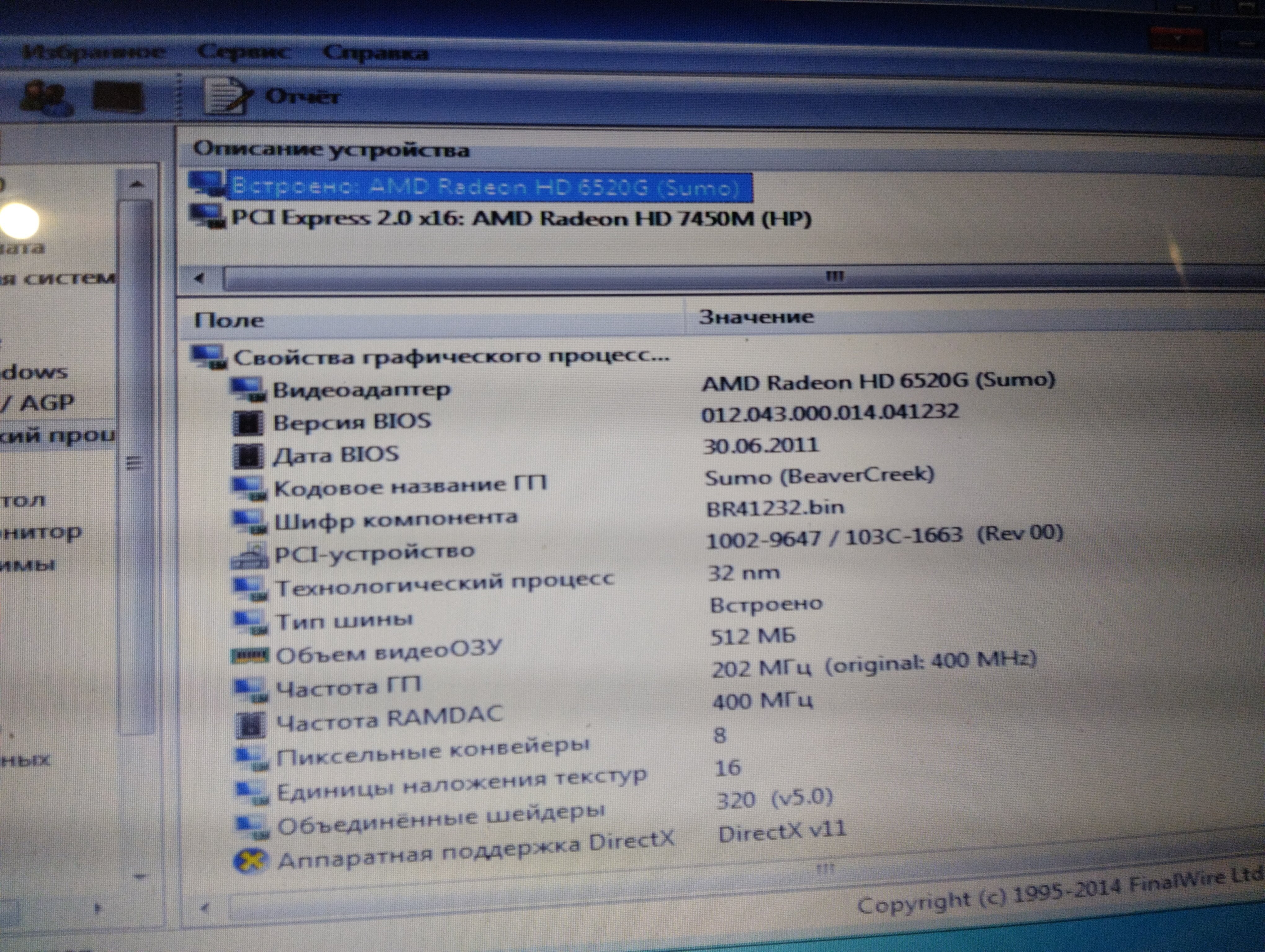Click left arrow of device list scrollbar
Screen dimensions: 1265x952
click(199, 279)
